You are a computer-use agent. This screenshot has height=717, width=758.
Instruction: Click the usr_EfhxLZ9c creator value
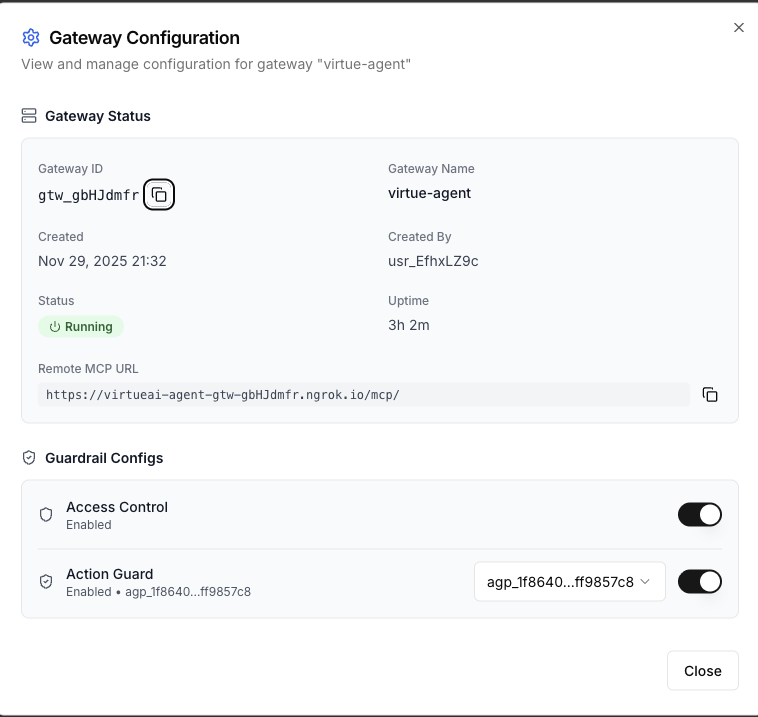point(433,261)
